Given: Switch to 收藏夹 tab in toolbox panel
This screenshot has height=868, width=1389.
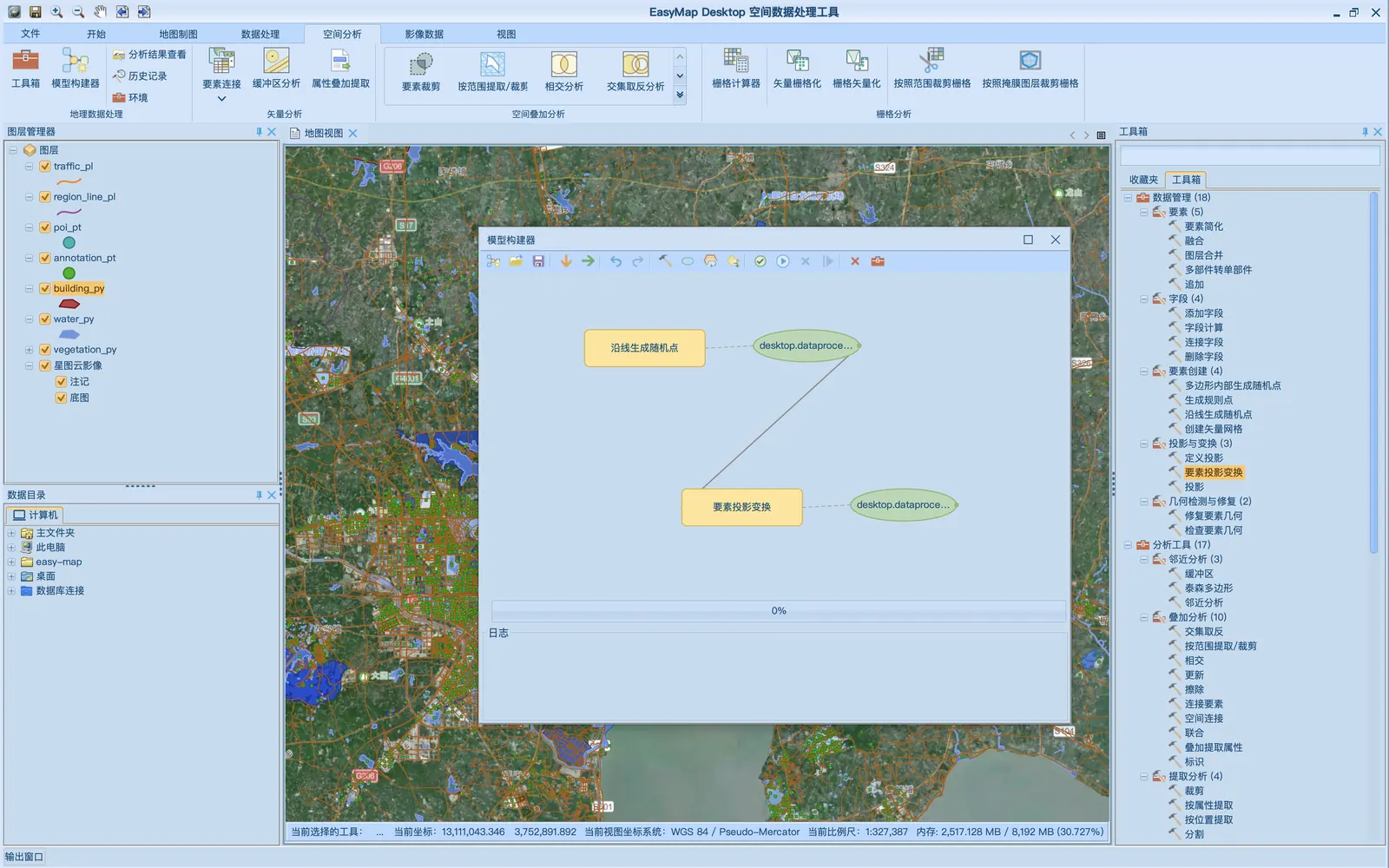Looking at the screenshot, I should [x=1143, y=180].
